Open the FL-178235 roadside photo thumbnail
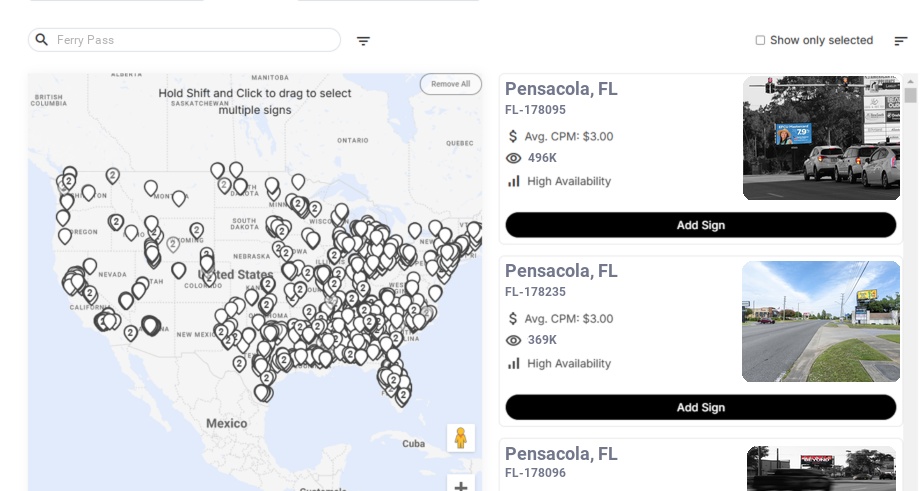This screenshot has width=920, height=491. point(821,321)
